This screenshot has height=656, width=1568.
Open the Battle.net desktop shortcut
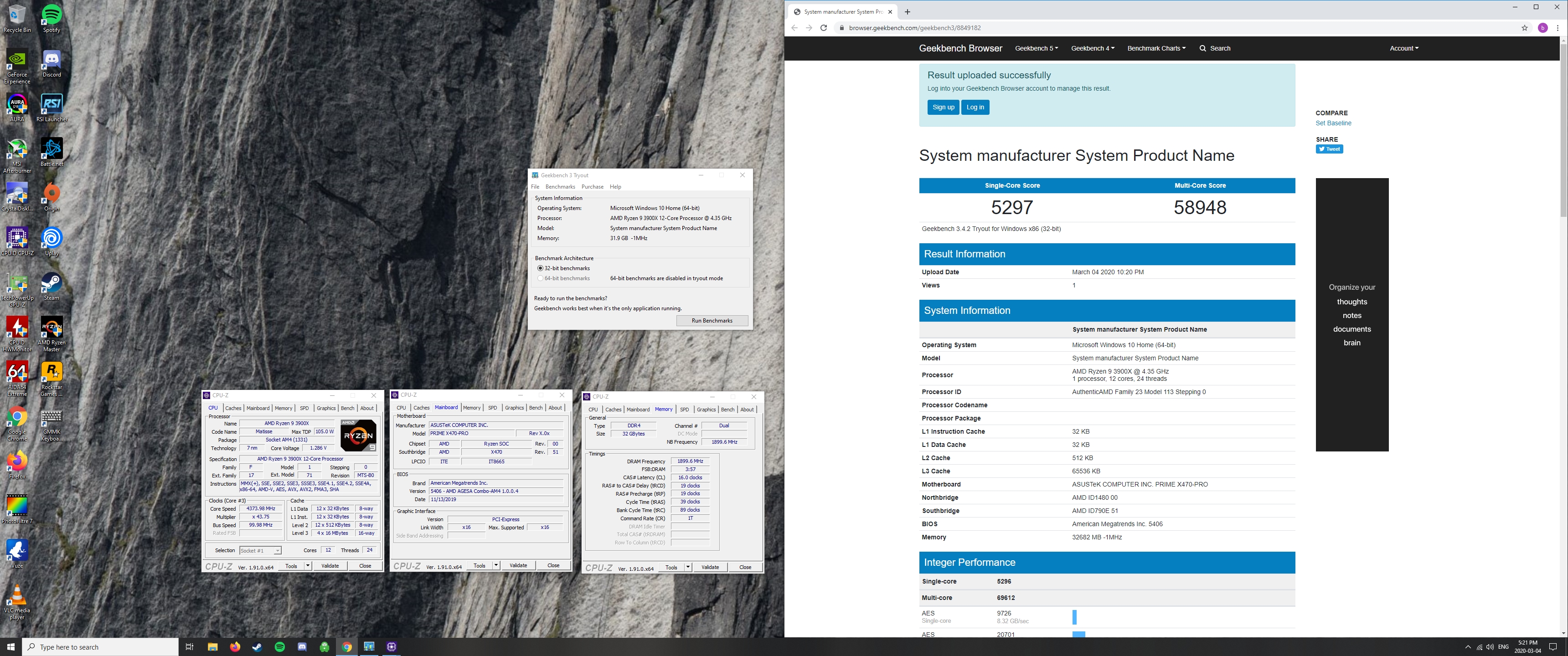click(52, 152)
